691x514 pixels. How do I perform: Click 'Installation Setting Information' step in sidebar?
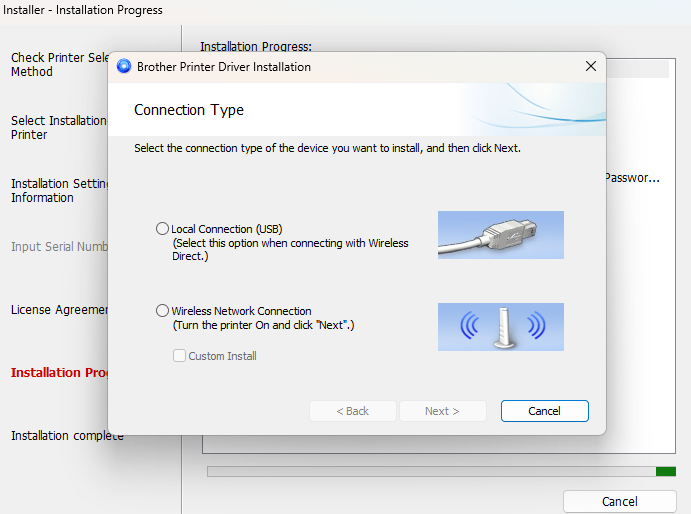(59, 190)
